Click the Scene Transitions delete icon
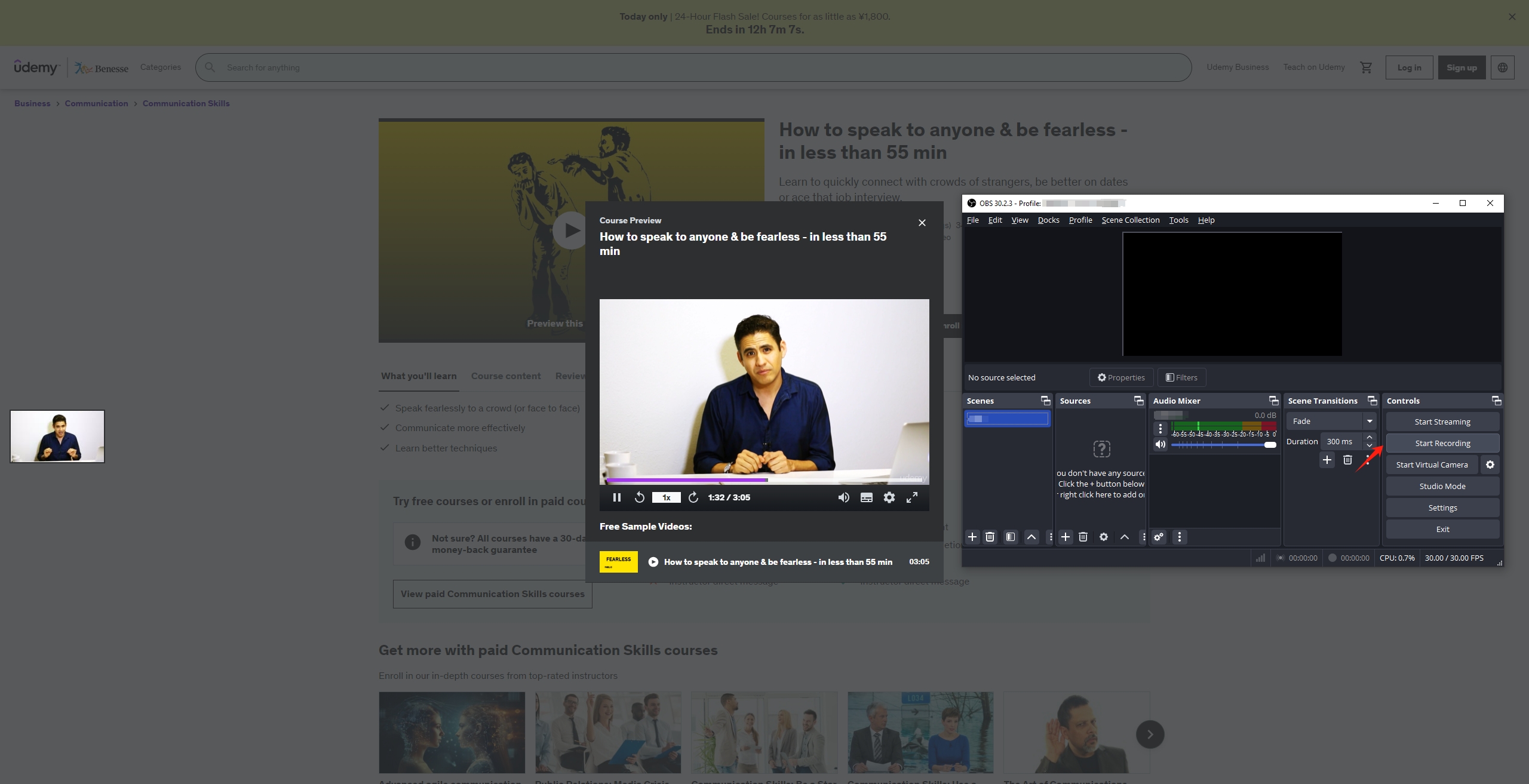Image resolution: width=1529 pixels, height=784 pixels. coord(1347,459)
